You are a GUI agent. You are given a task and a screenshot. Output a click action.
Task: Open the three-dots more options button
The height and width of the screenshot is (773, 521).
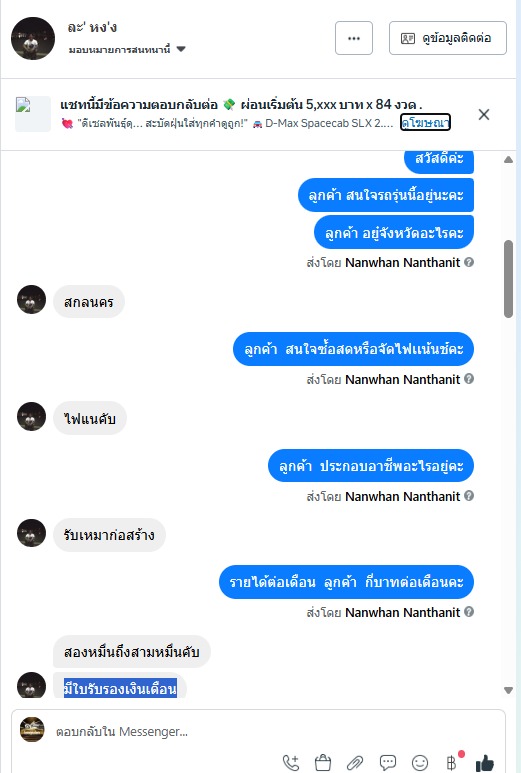click(x=354, y=38)
